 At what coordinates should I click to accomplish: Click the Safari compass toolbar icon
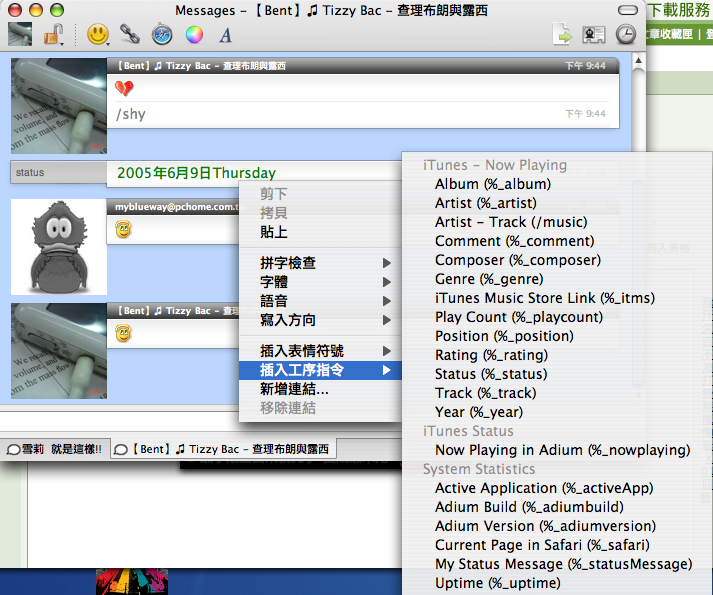tap(162, 34)
